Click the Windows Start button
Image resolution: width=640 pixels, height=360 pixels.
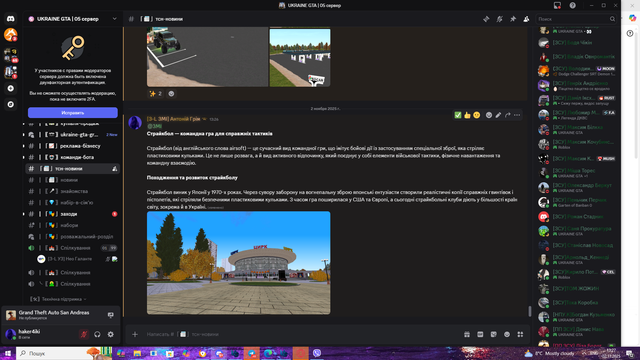[x=7, y=353]
